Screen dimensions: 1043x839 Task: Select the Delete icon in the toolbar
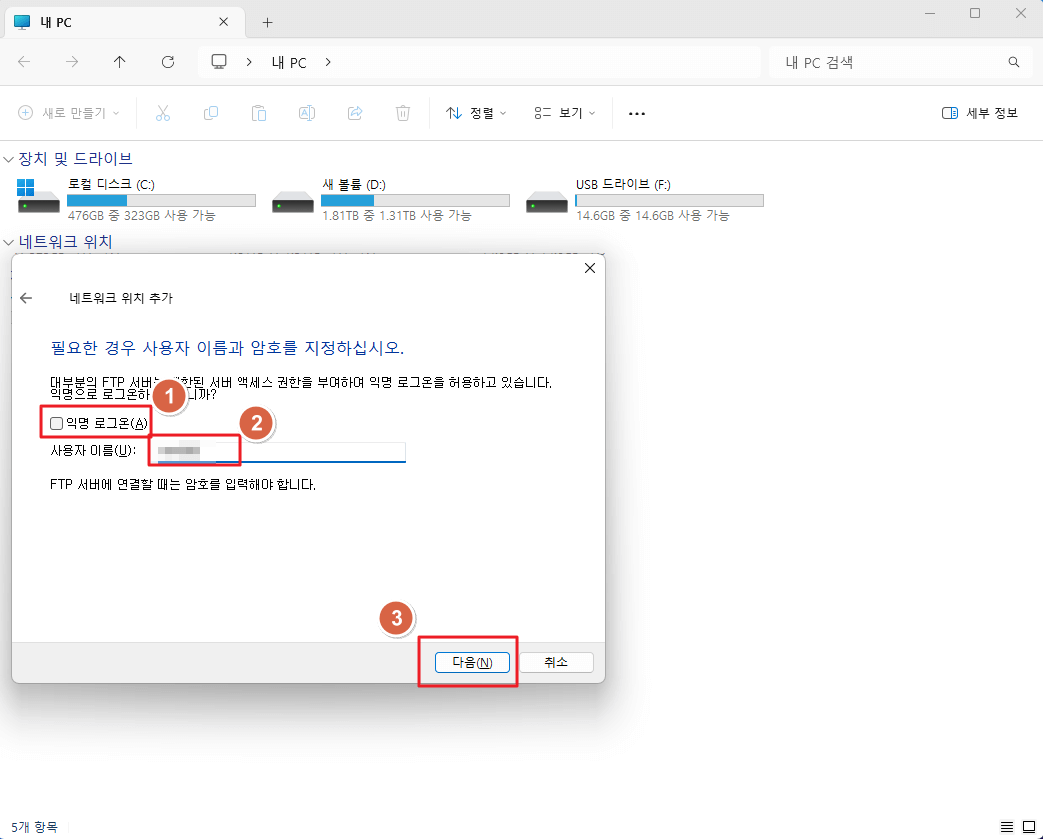tap(402, 112)
